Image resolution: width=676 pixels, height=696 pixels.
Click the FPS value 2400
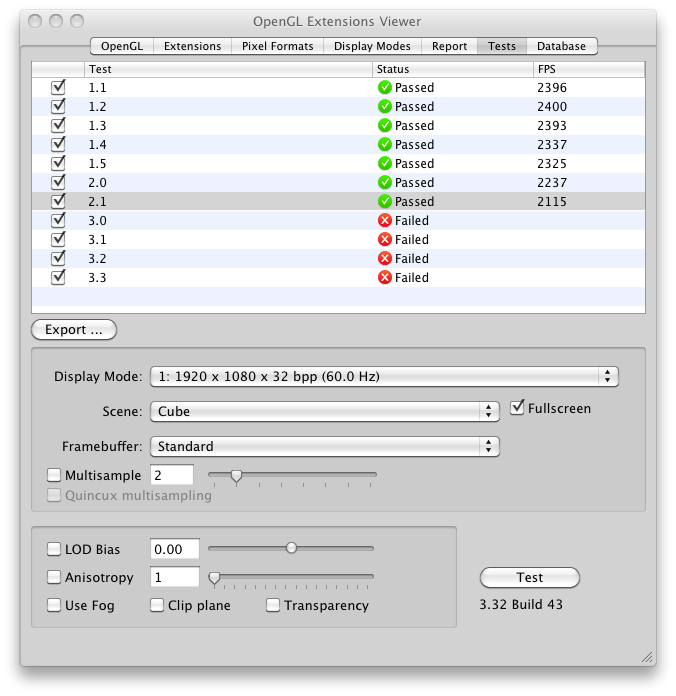coord(552,107)
